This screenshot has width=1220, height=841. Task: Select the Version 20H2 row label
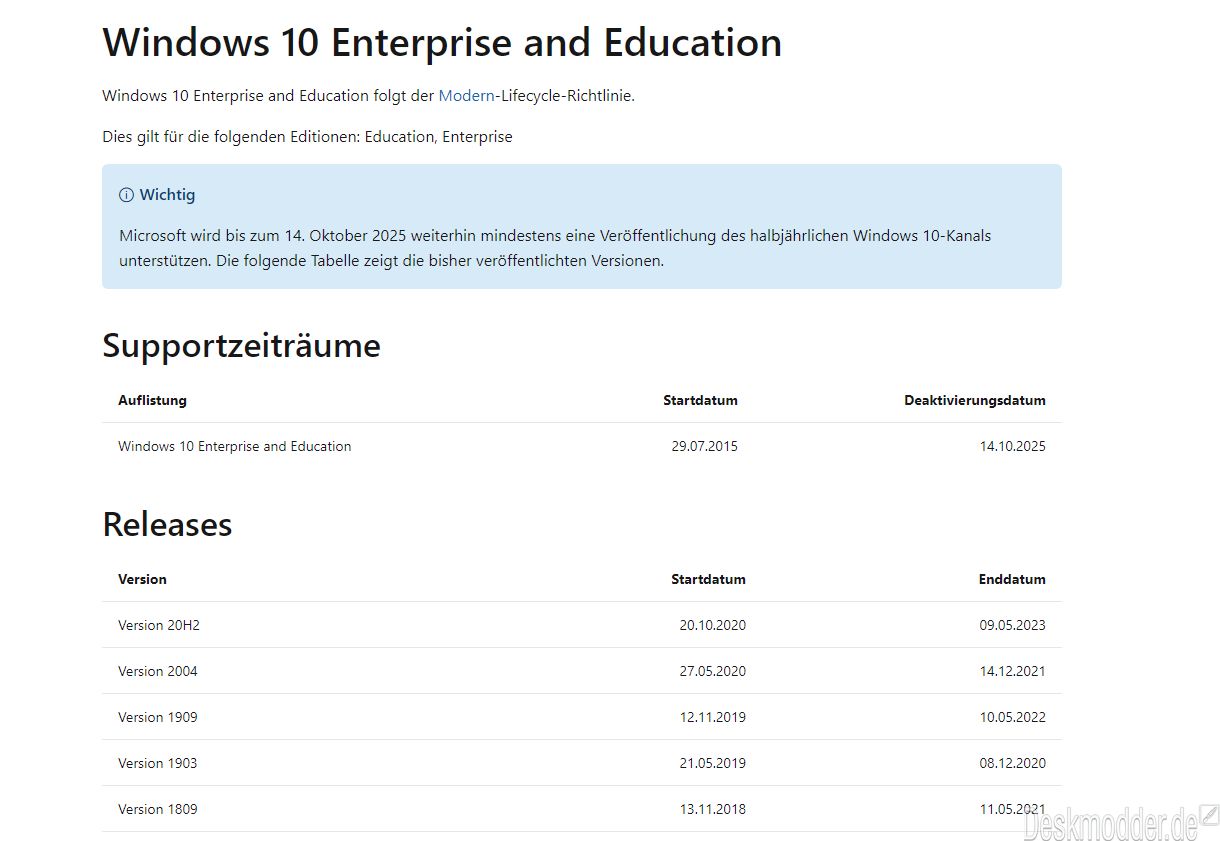159,625
